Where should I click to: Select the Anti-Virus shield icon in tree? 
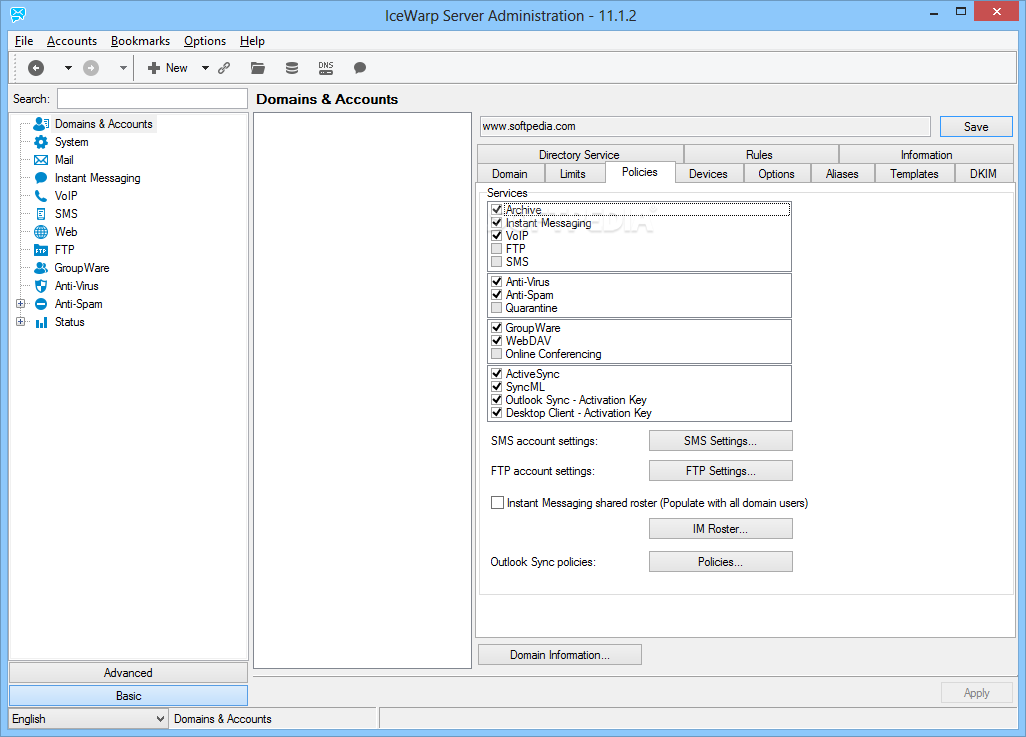click(41, 286)
